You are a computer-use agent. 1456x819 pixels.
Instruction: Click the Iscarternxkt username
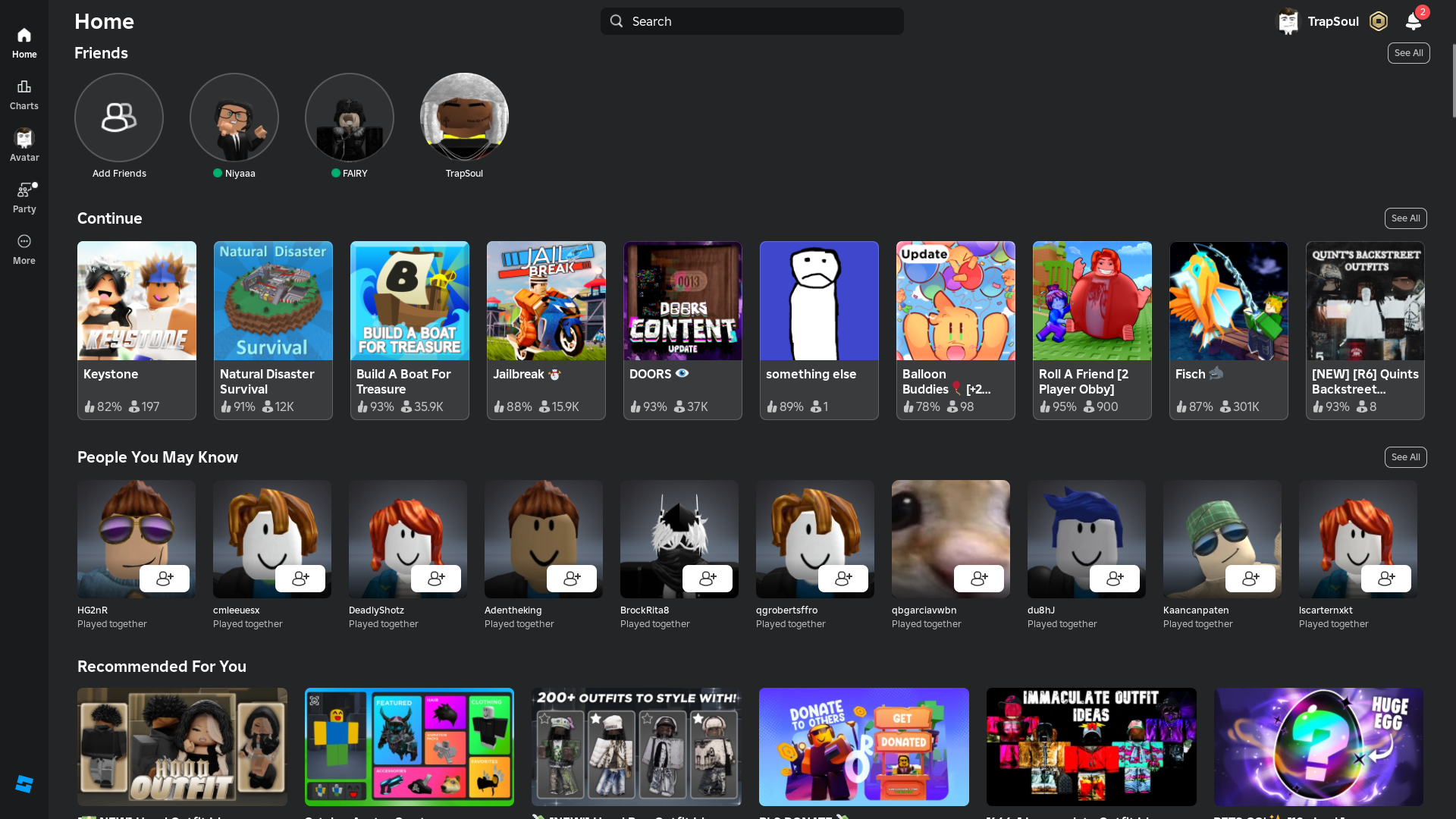[x=1326, y=610]
